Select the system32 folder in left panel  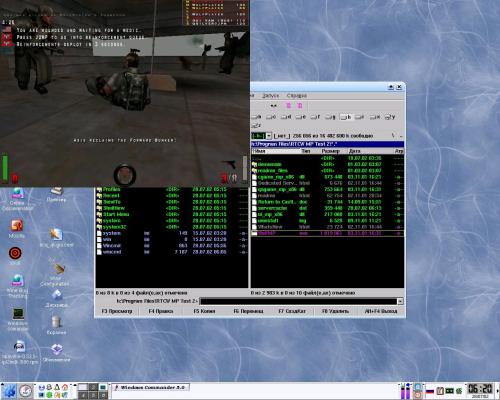(172, 227)
